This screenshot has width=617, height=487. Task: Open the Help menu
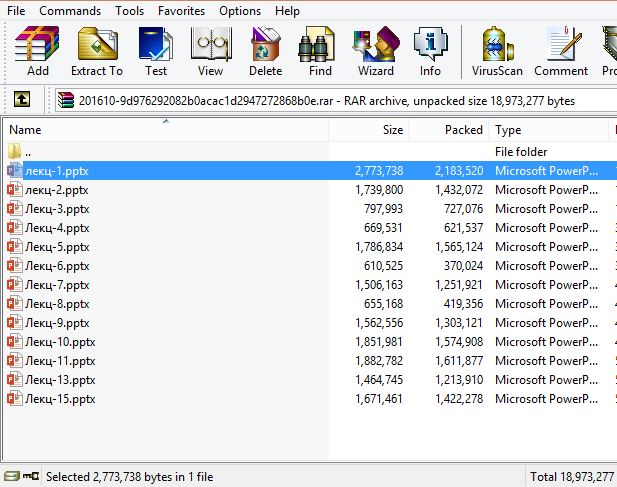click(287, 11)
